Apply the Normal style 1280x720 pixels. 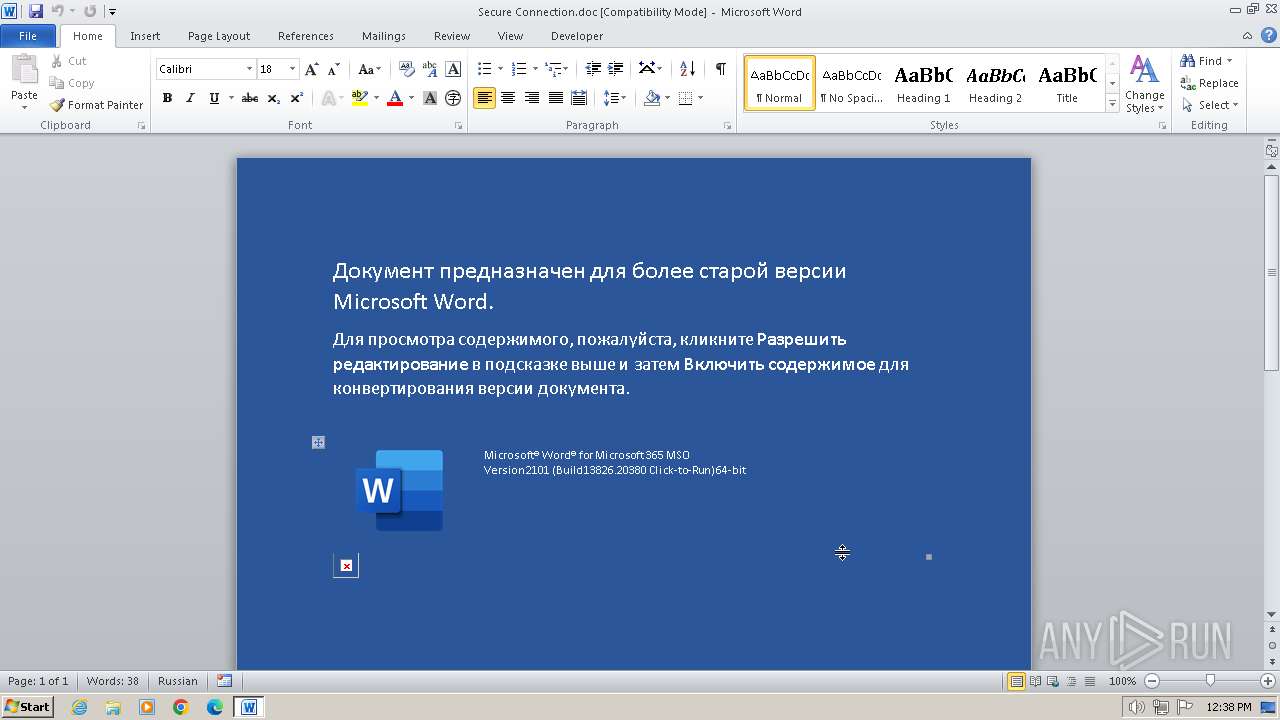coord(779,83)
